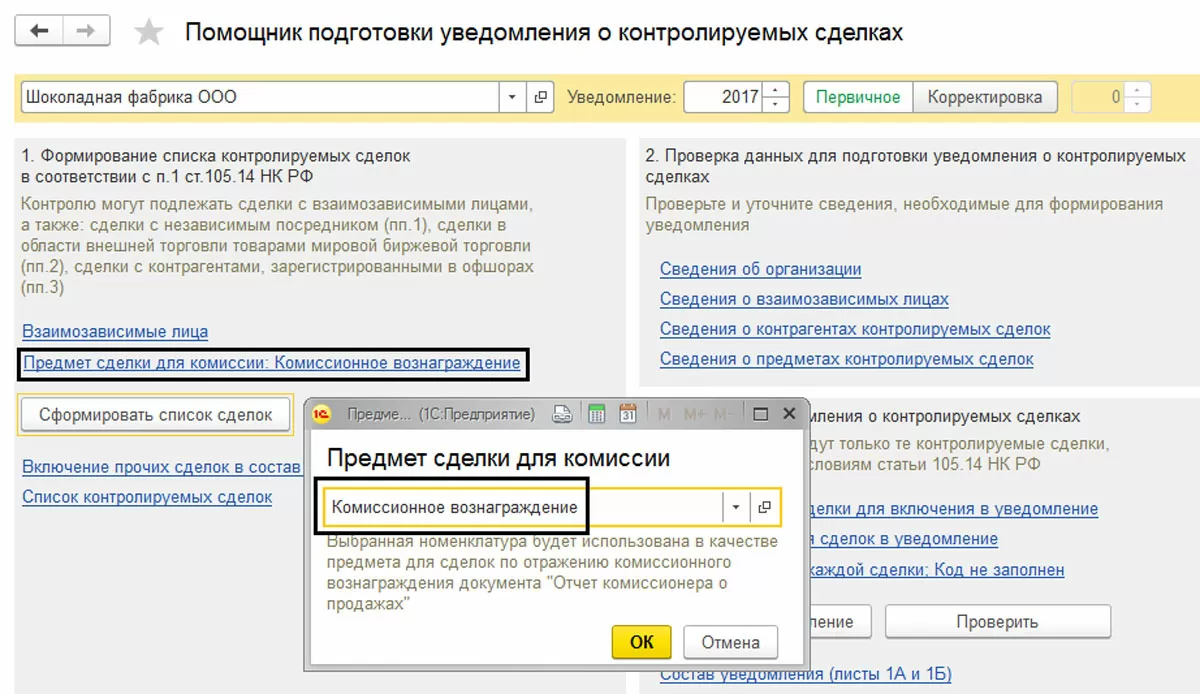This screenshot has height=694, width=1200.
Task: Go back with the left arrow button
Action: pyautogui.click(x=41, y=31)
